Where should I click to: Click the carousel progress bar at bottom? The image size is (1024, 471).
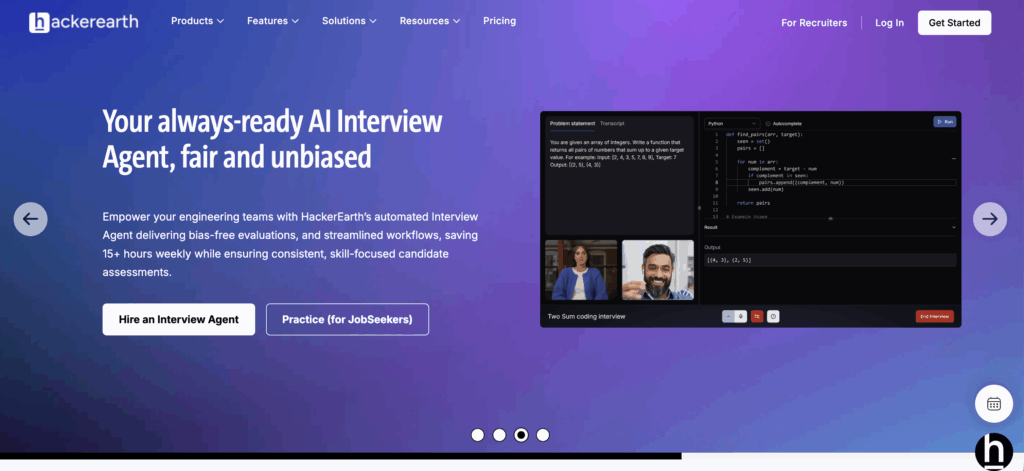point(341,455)
